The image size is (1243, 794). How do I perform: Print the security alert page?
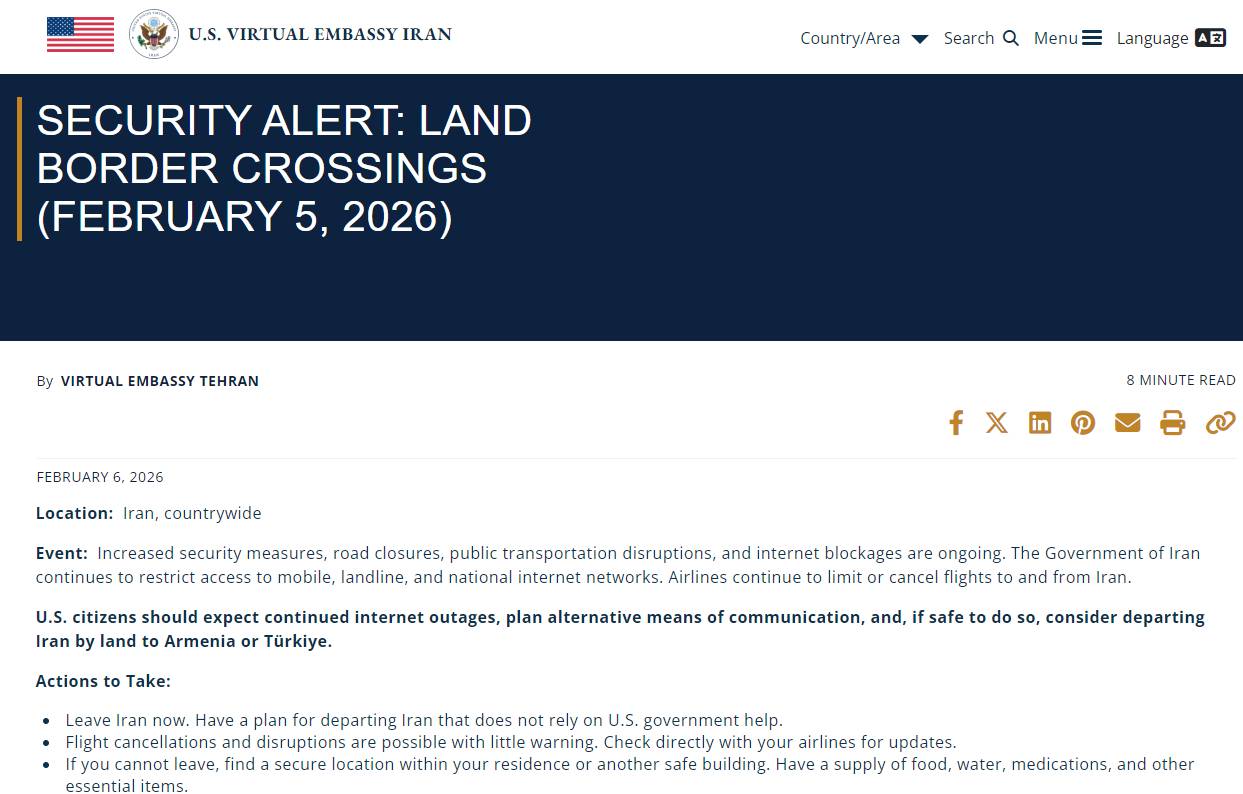pyautogui.click(x=1172, y=422)
